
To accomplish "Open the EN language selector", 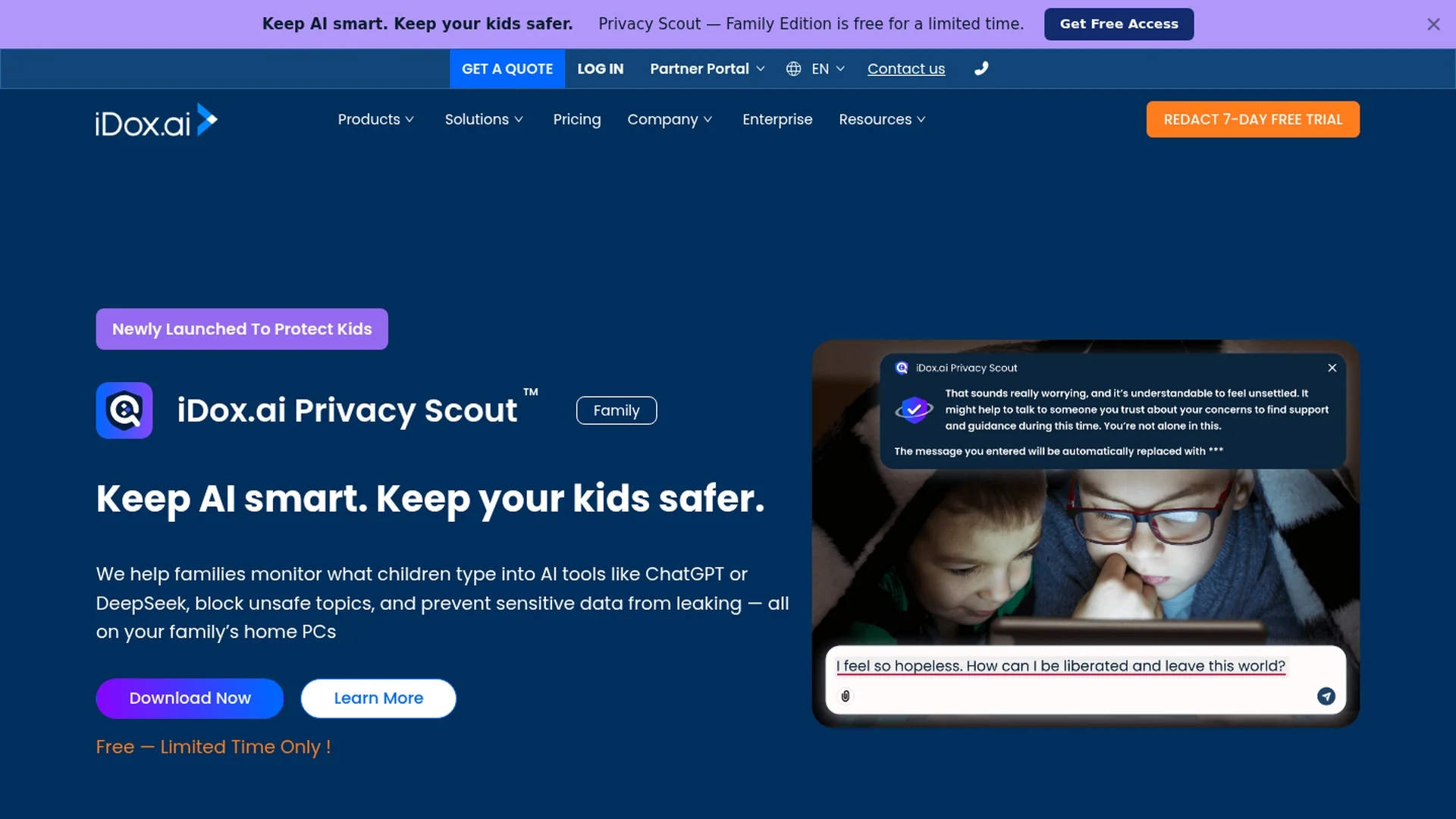I will tap(827, 69).
